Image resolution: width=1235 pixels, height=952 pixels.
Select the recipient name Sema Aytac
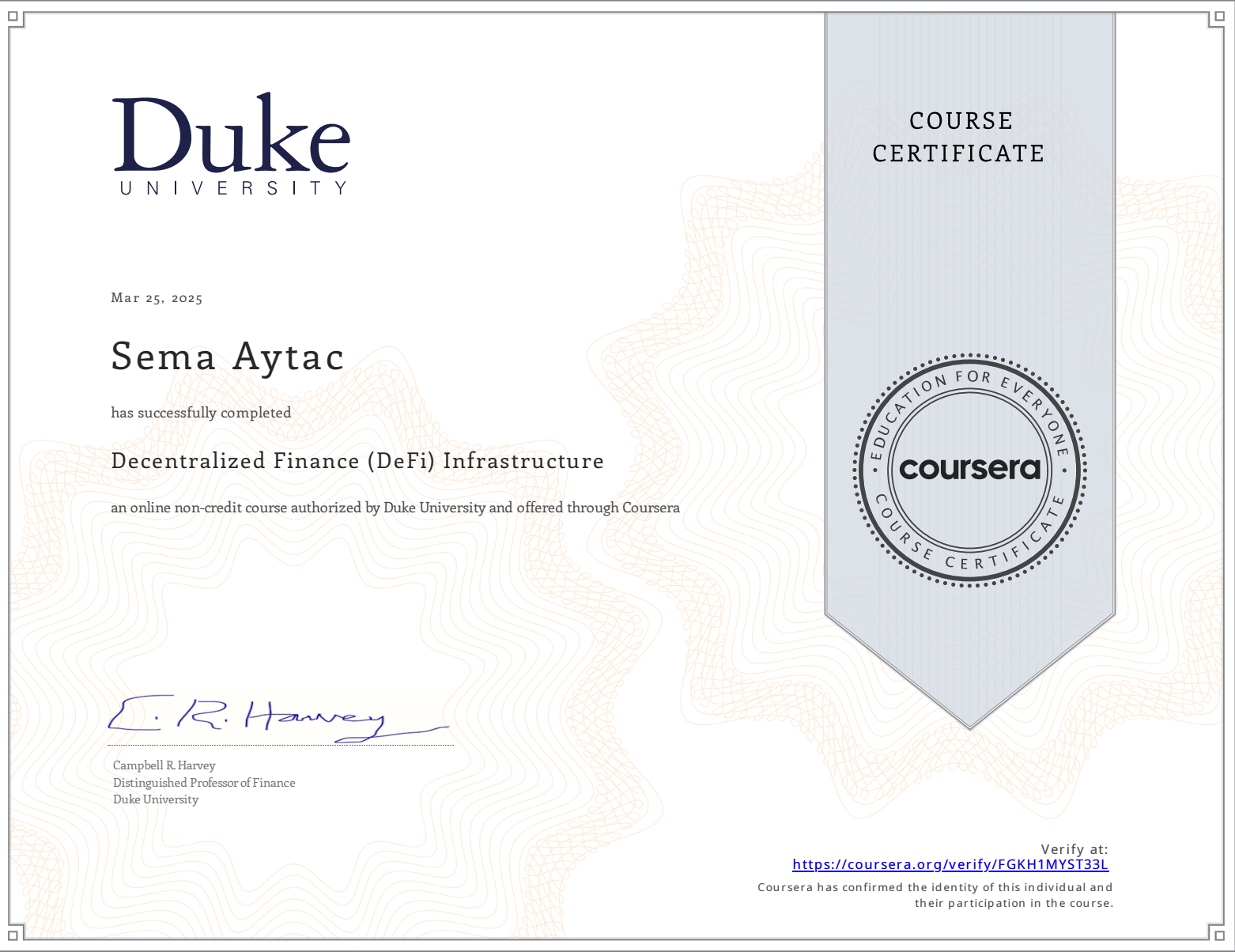(228, 357)
